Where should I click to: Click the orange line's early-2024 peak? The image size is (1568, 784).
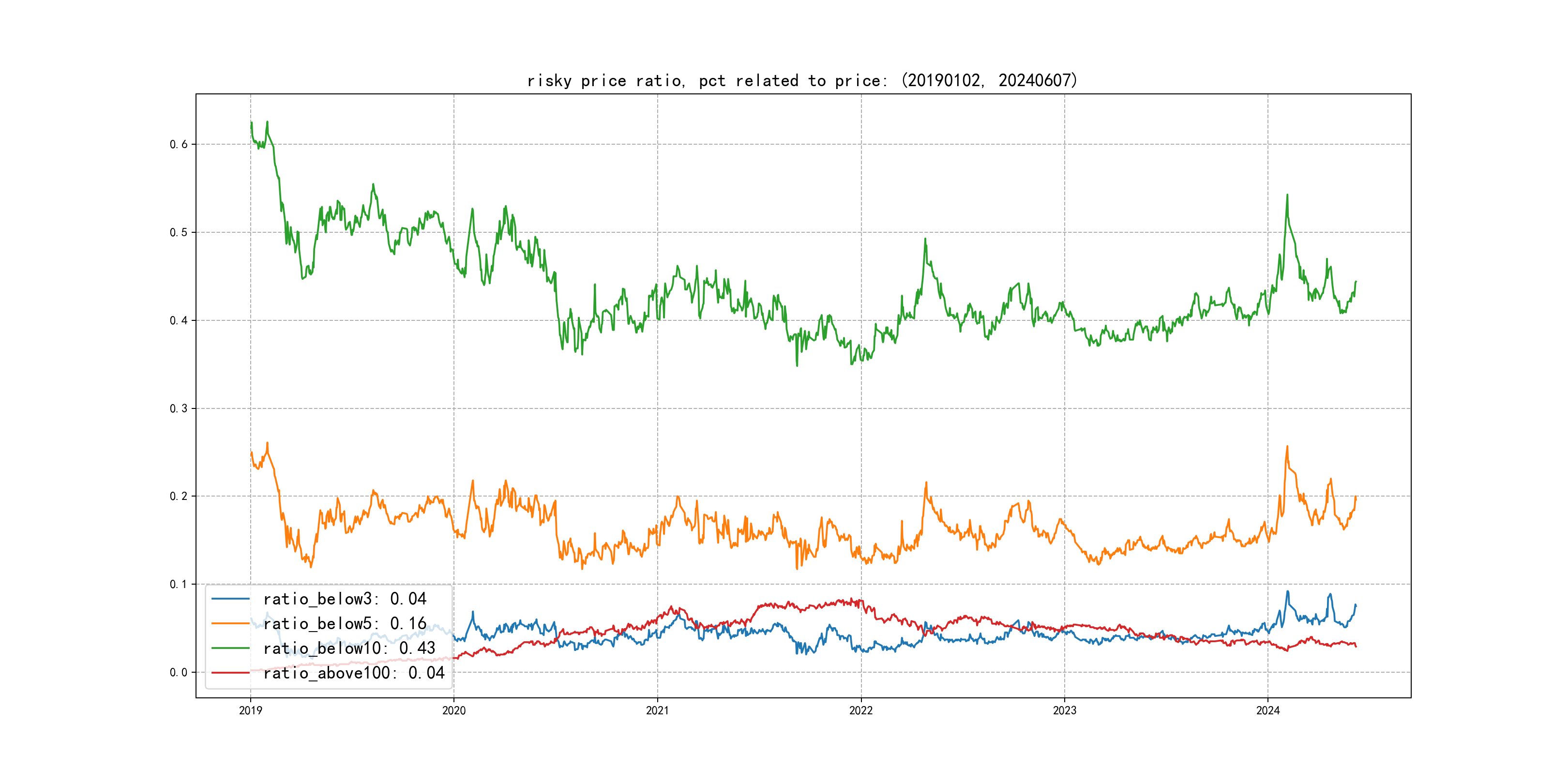click(x=1287, y=447)
